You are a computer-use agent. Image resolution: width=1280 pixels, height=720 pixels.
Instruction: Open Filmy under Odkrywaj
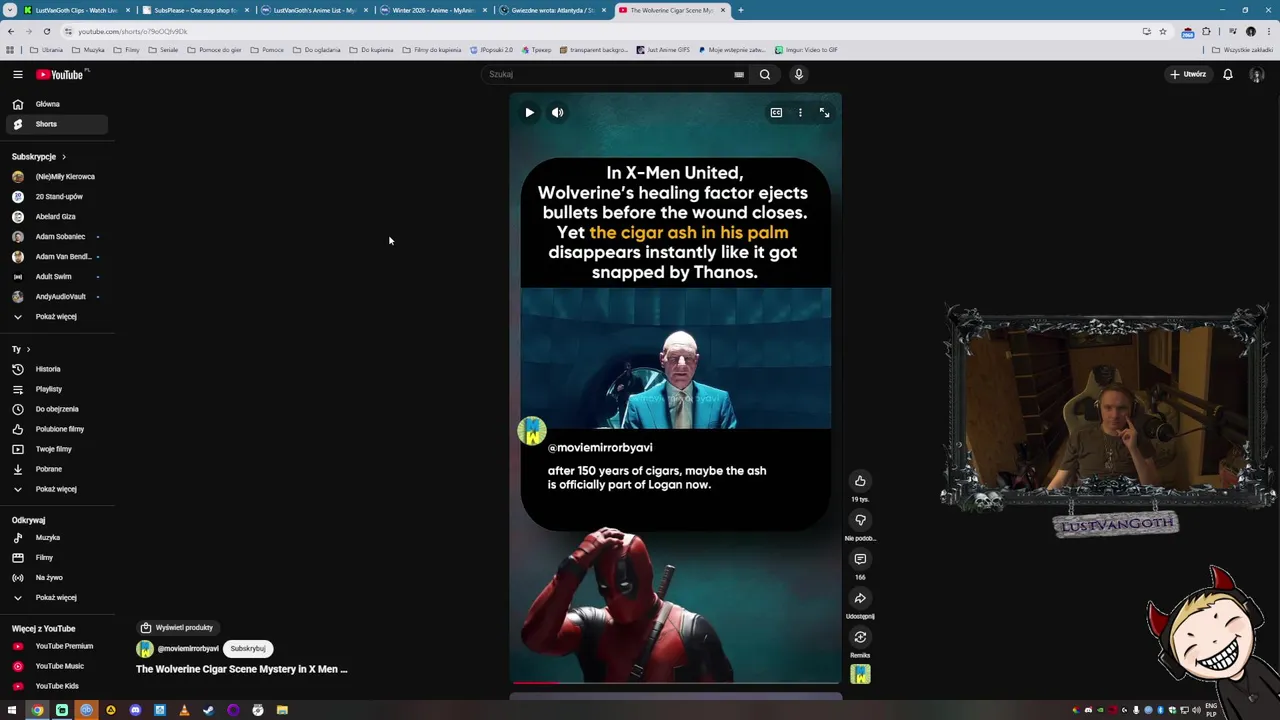pos(56,557)
